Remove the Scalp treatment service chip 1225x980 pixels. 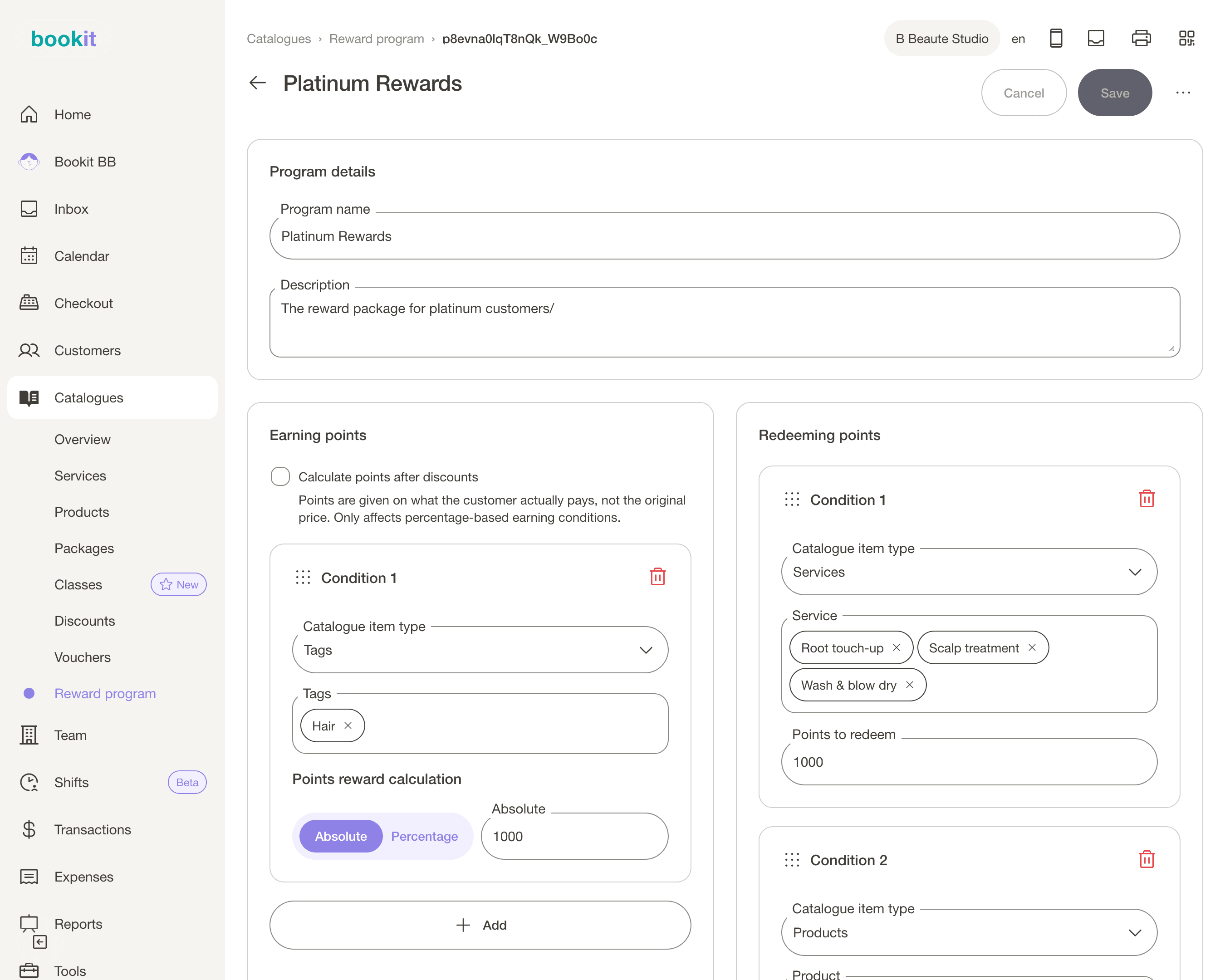[x=1032, y=647]
